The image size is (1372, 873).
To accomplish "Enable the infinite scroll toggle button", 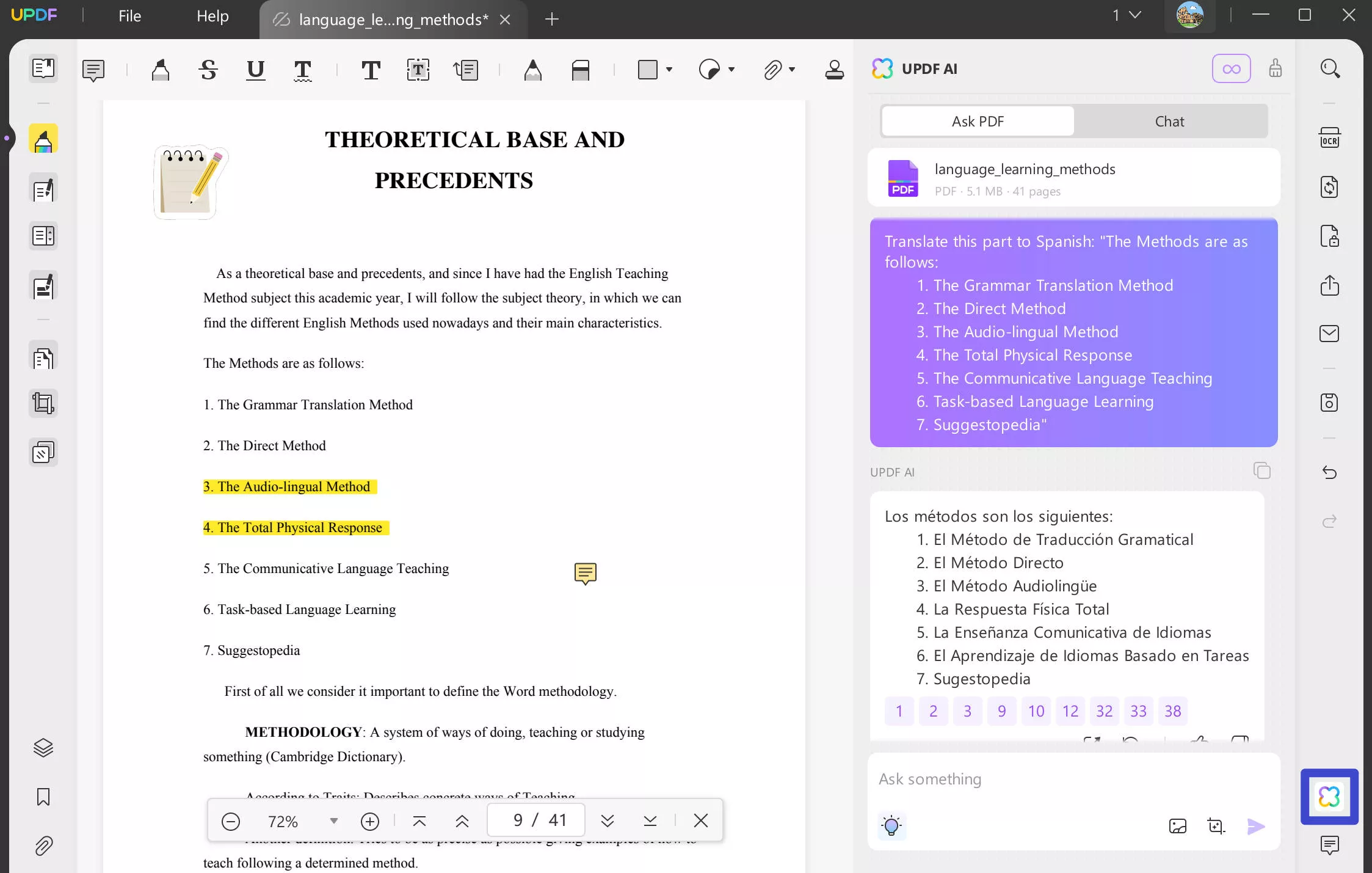I will [1232, 68].
